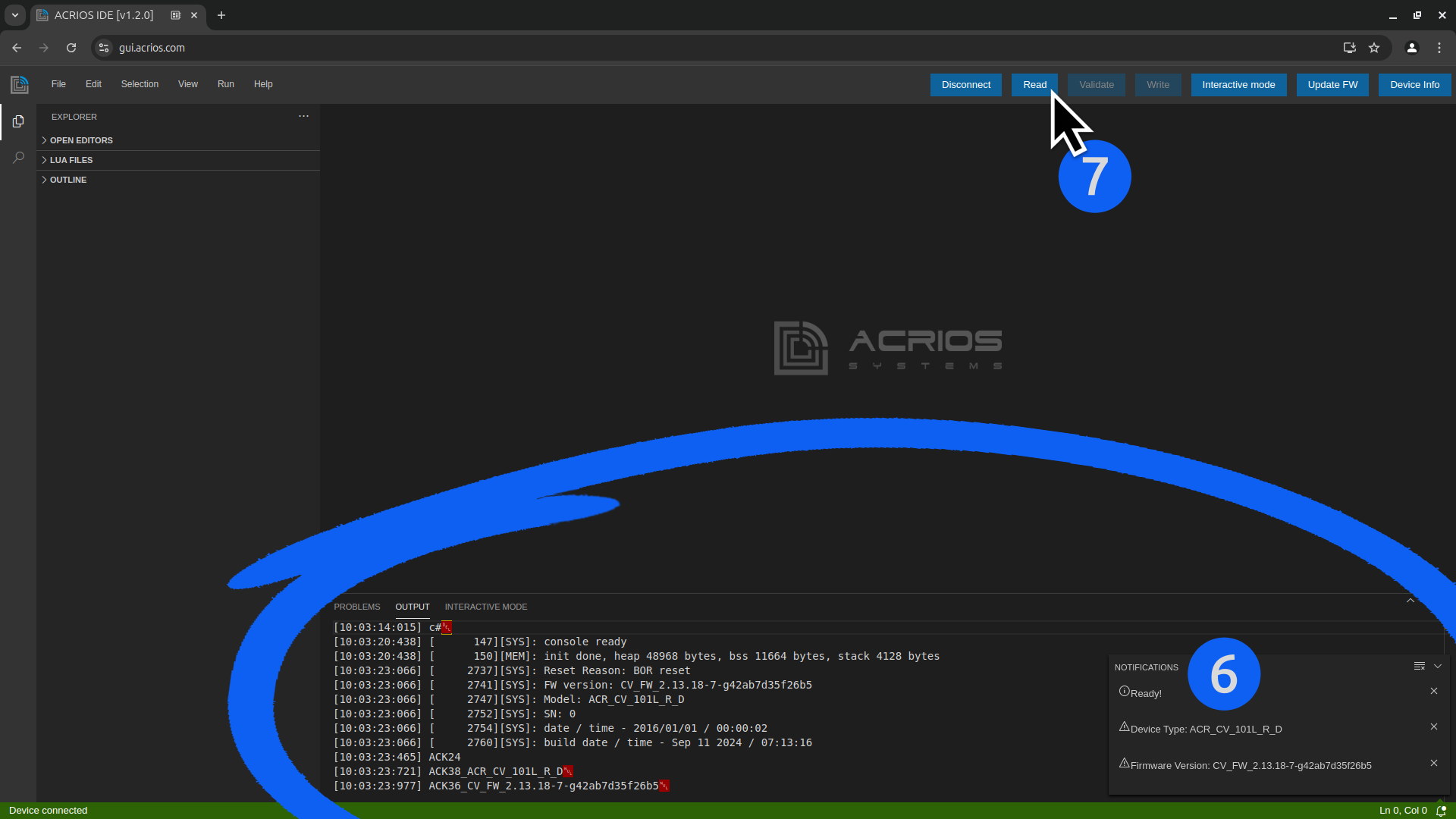The width and height of the screenshot is (1456, 819).
Task: Open Explorer more actions ellipsis
Action: coord(303,116)
